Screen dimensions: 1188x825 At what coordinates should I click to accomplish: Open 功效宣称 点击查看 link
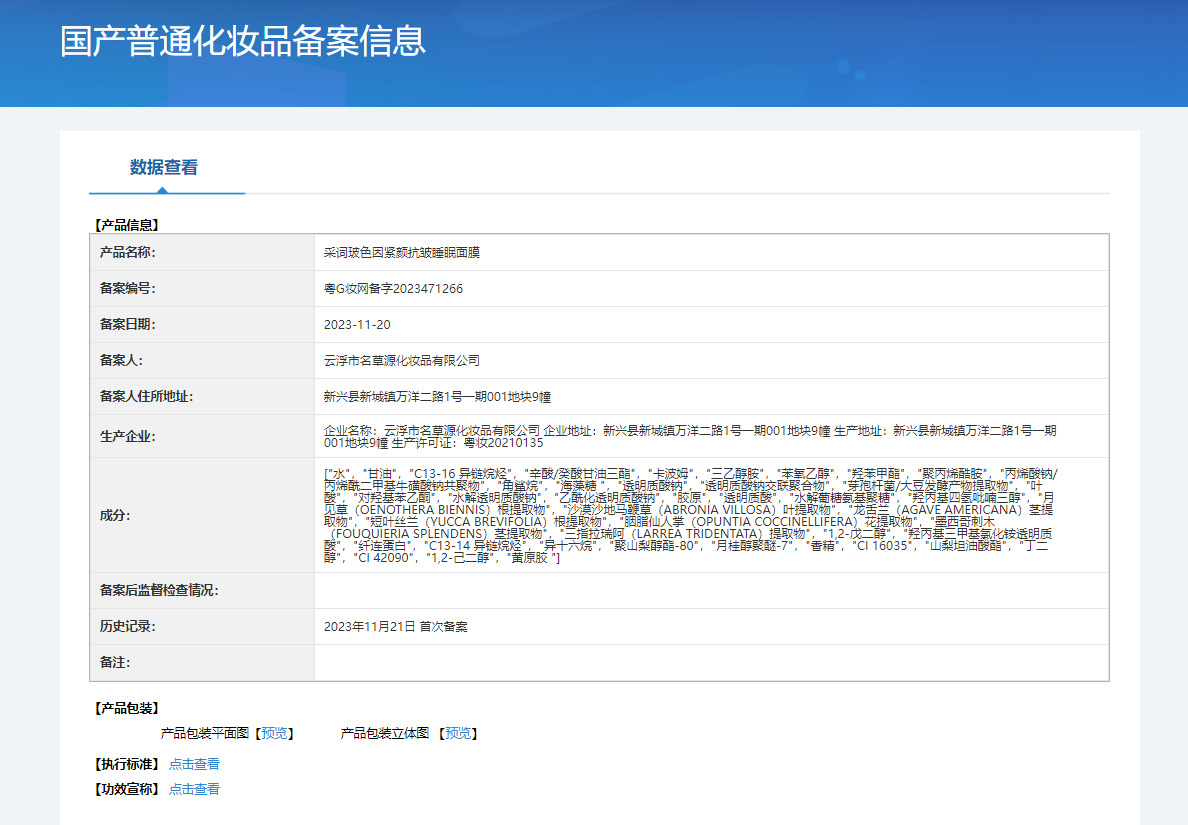point(194,789)
